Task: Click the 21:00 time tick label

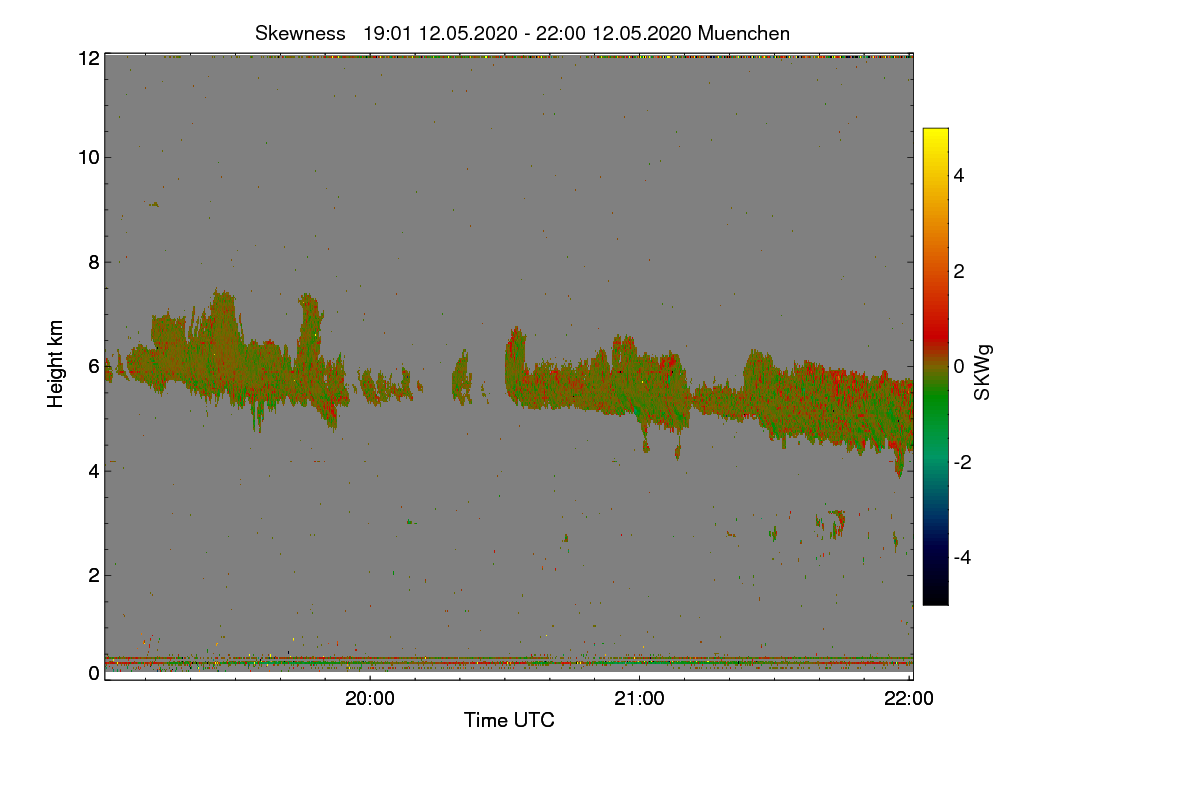Action: (x=639, y=700)
